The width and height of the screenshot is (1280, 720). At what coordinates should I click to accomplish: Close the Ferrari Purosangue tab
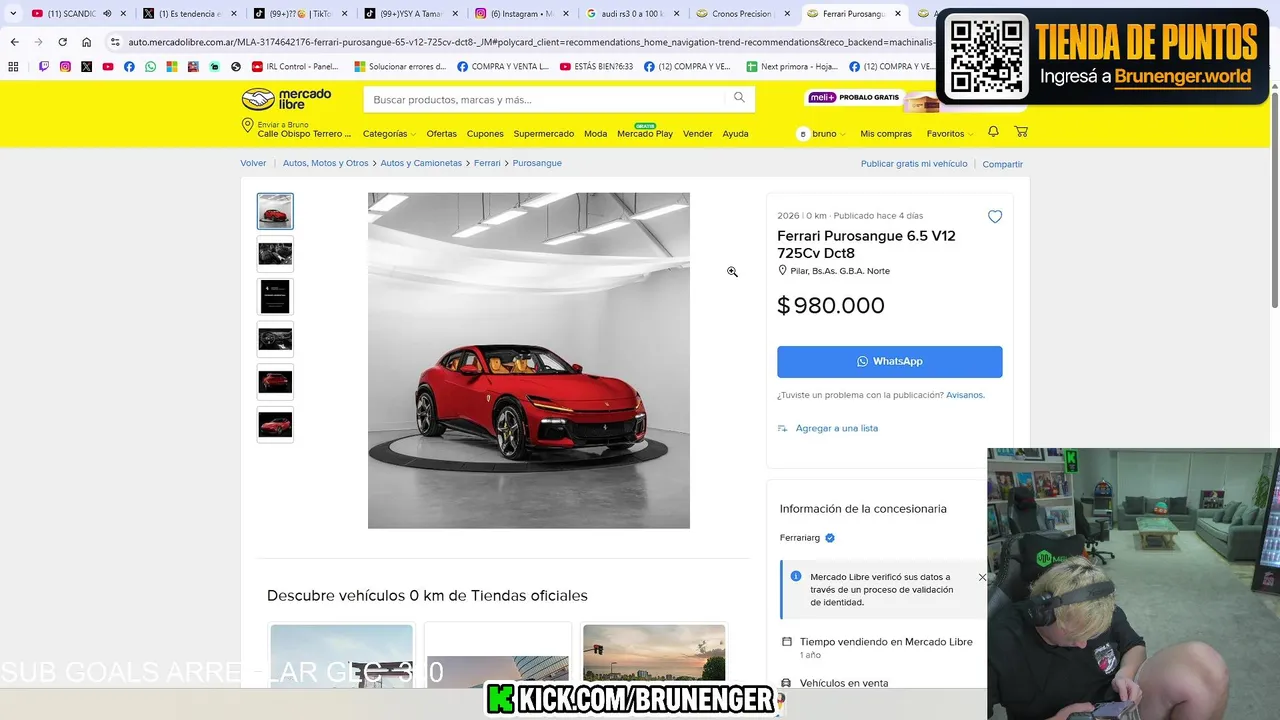pyautogui.click(x=897, y=14)
